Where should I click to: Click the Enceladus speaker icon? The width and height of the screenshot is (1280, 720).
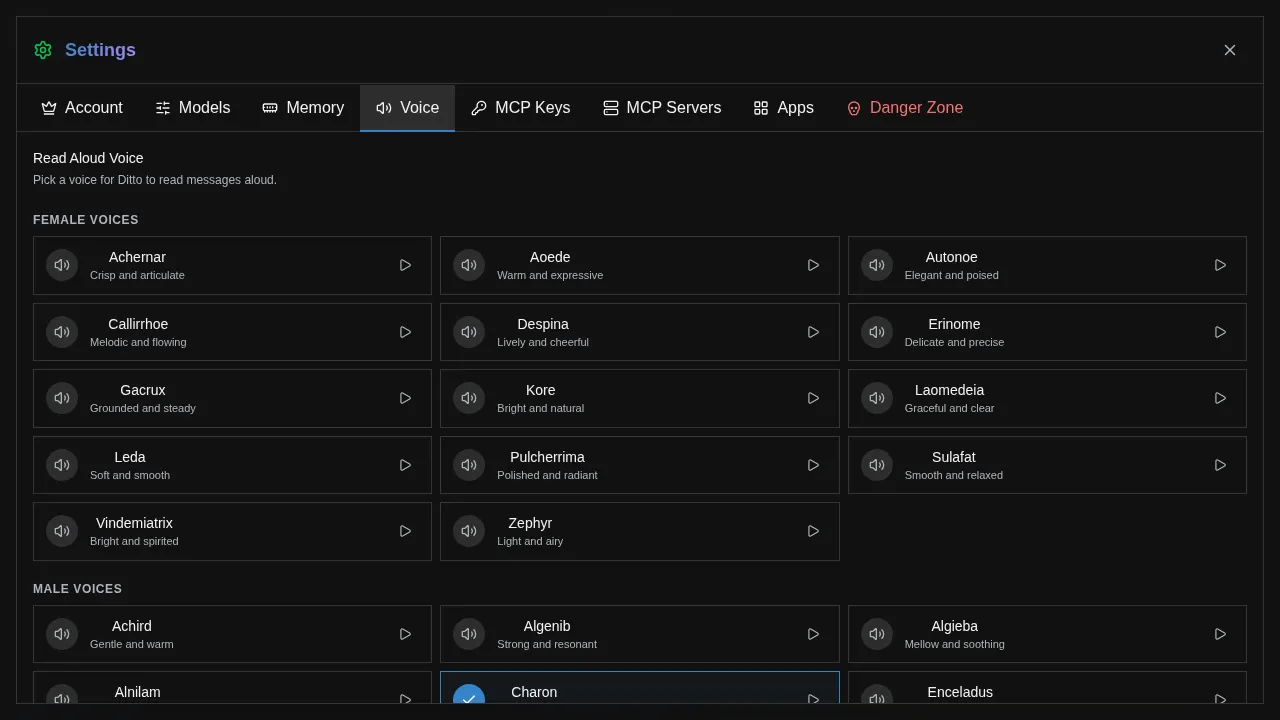tap(877, 699)
